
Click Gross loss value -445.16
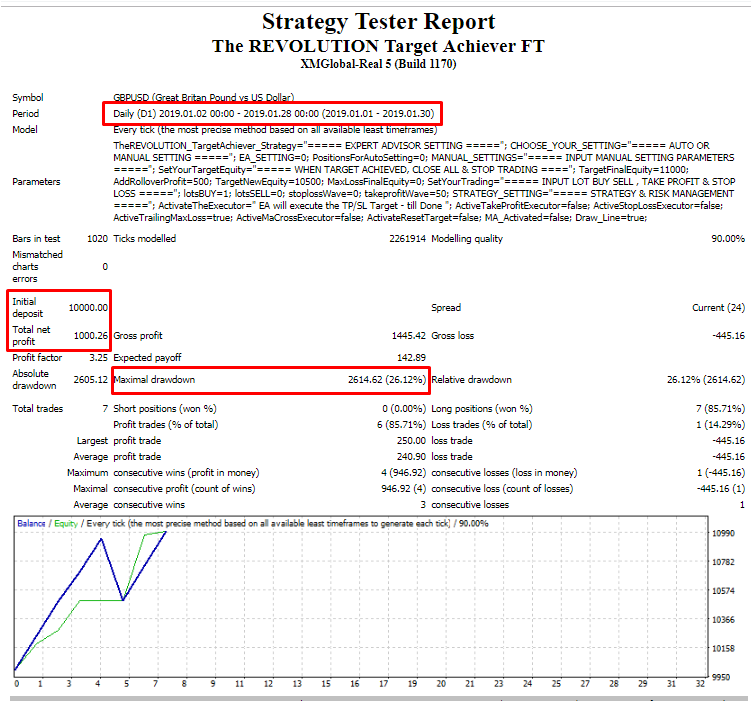pos(728,335)
